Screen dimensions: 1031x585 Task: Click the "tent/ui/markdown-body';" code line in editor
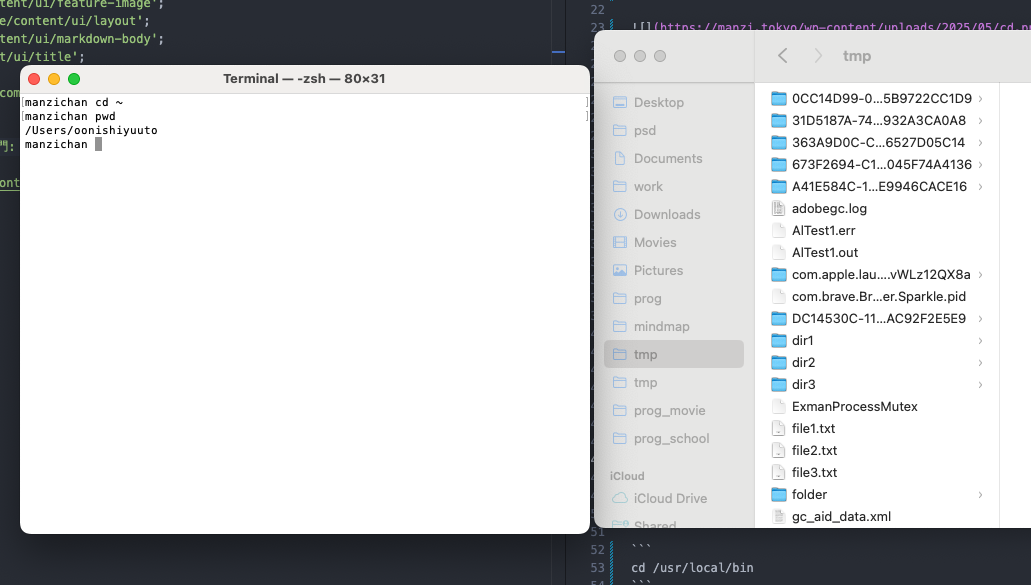pos(82,39)
